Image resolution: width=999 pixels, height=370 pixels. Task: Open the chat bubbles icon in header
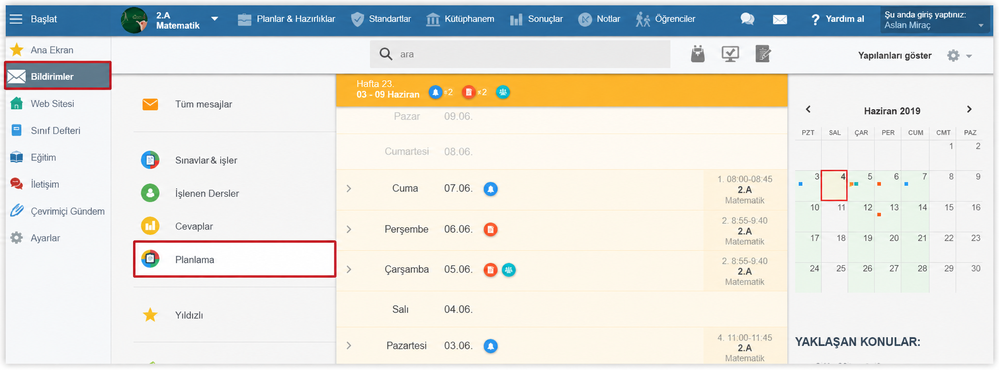point(747,19)
